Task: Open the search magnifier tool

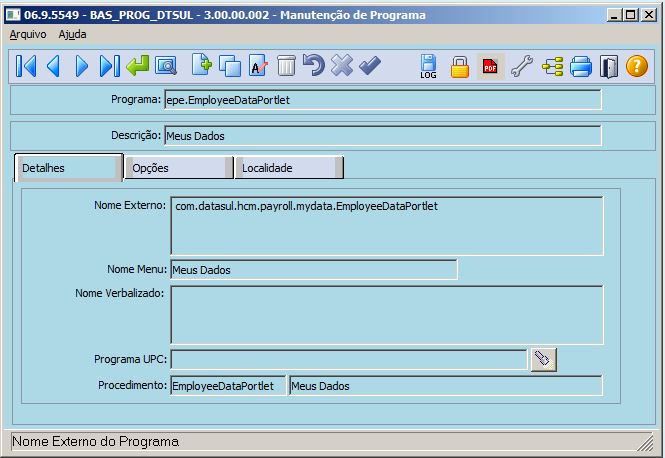Action: [x=166, y=66]
